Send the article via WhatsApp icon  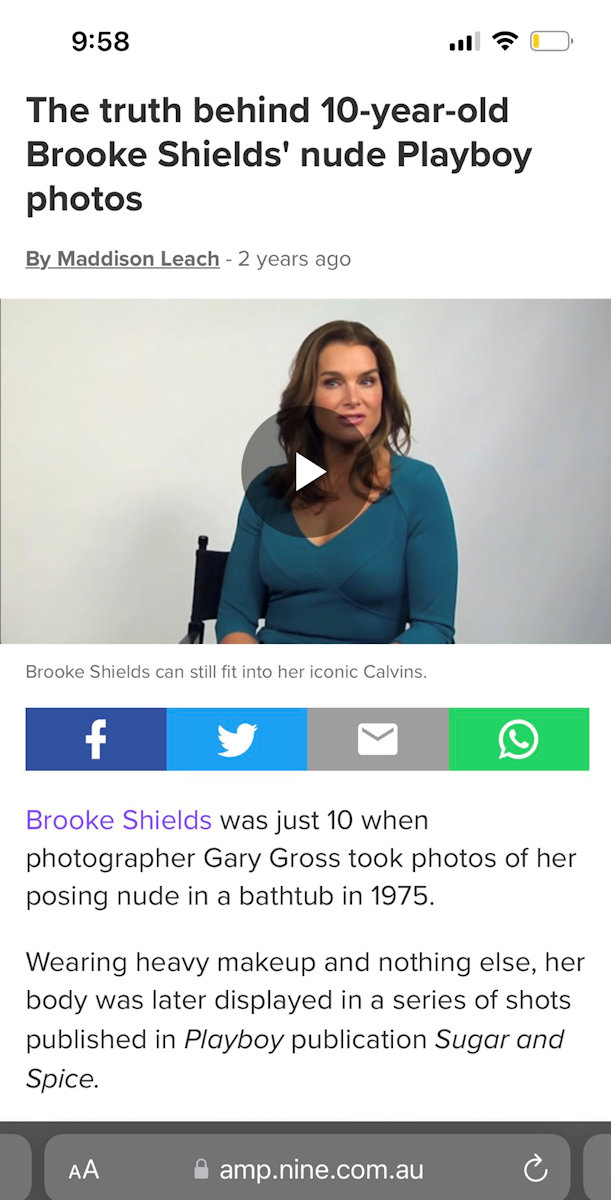519,739
